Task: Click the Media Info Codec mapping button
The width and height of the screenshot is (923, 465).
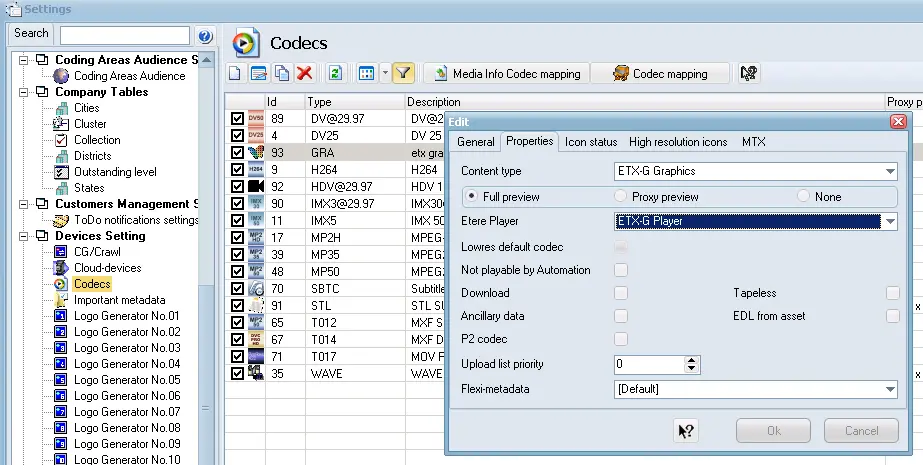Action: (x=505, y=73)
